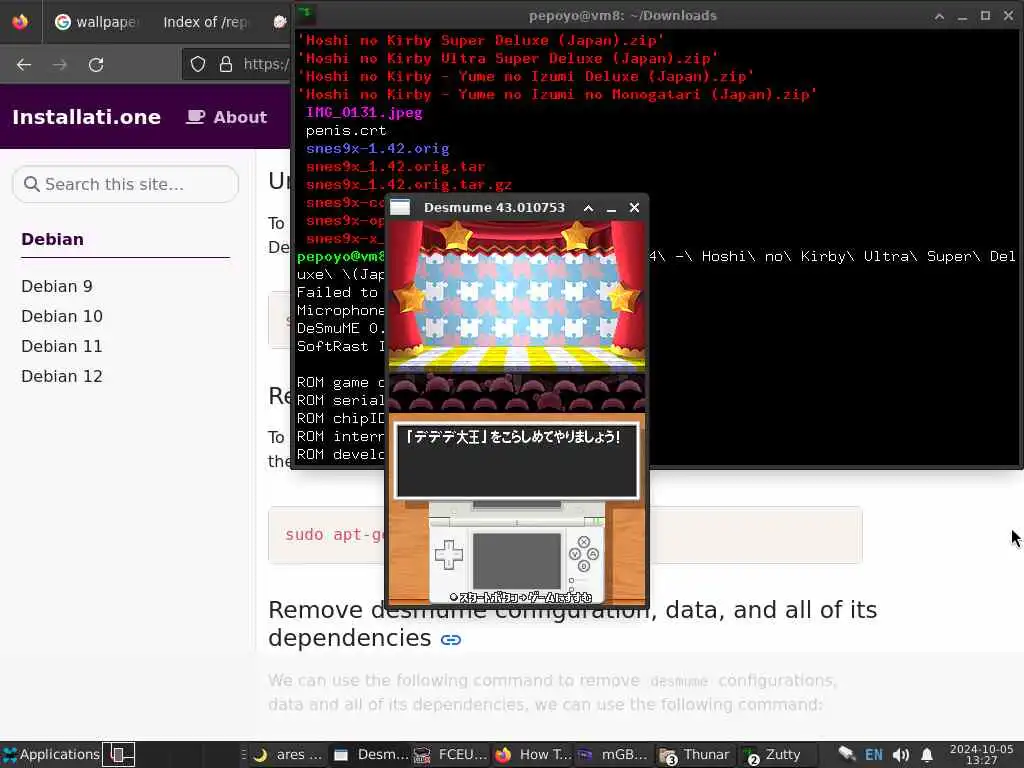The height and width of the screenshot is (768, 1024).
Task: Tap the DS console illustration in the game
Action: (517, 553)
